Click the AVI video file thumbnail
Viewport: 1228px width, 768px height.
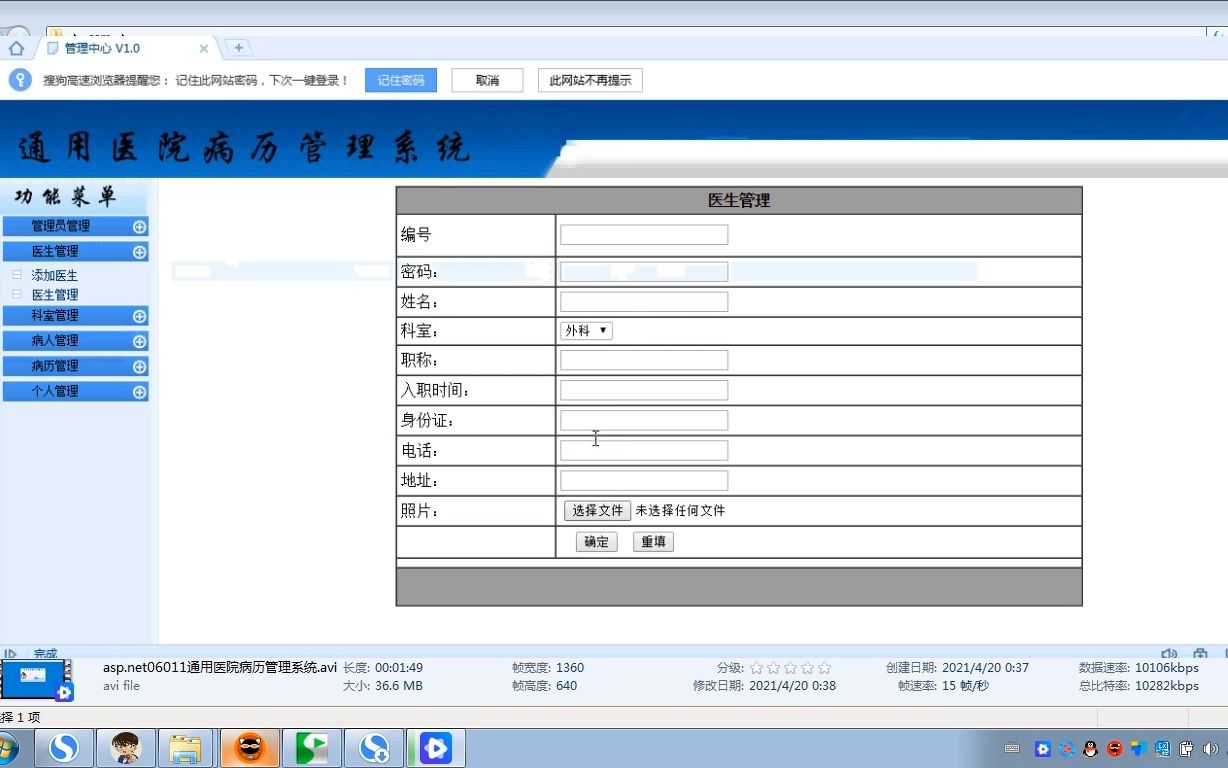[x=37, y=679]
